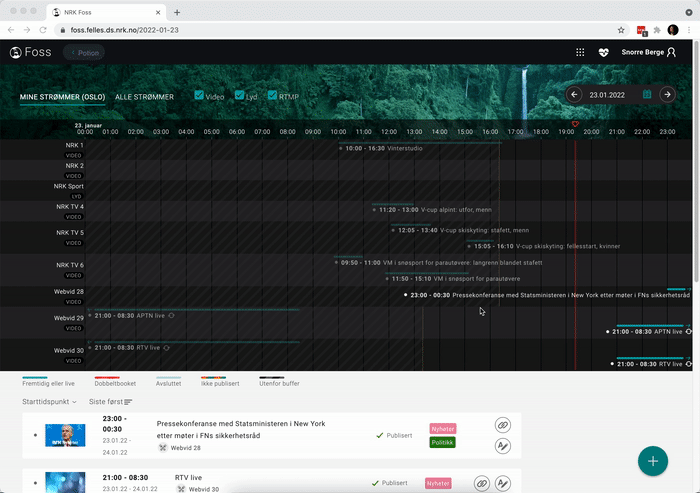Viewport: 700px width, 493px height.
Task: Select evening 21:00 APTN live event
Action: [647, 332]
